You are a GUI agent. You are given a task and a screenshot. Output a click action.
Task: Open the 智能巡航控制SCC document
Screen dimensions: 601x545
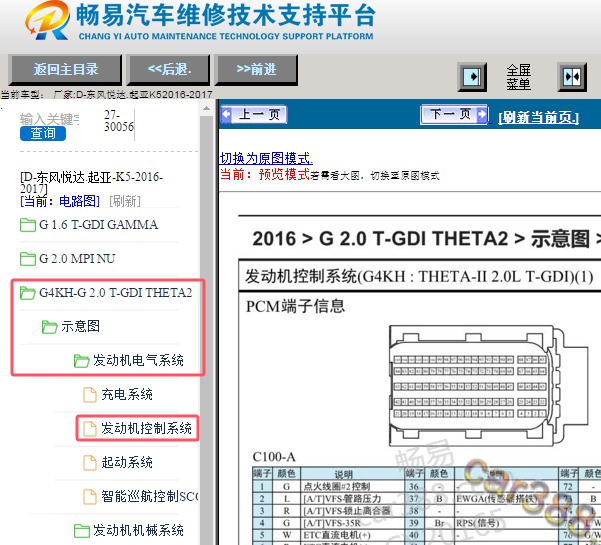[x=150, y=496]
